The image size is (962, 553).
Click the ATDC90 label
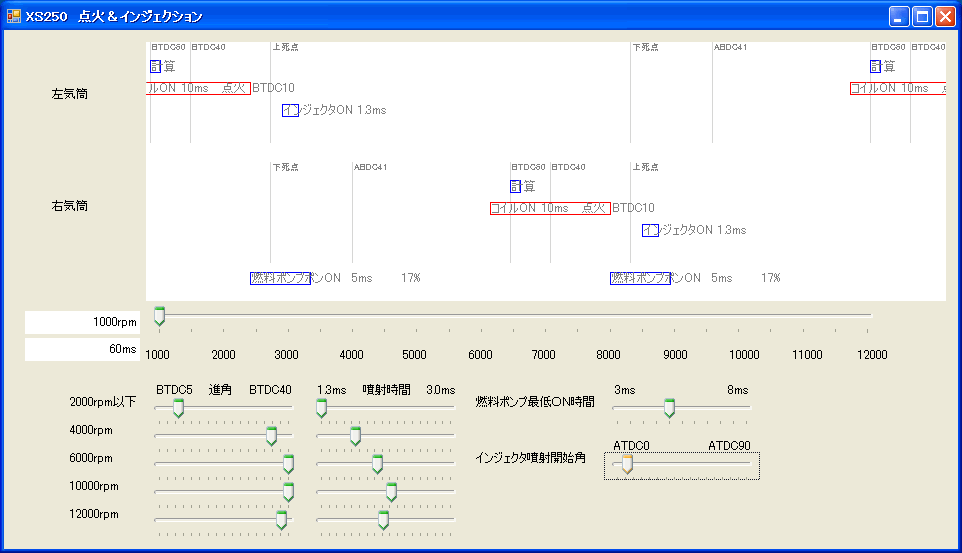pos(729,446)
